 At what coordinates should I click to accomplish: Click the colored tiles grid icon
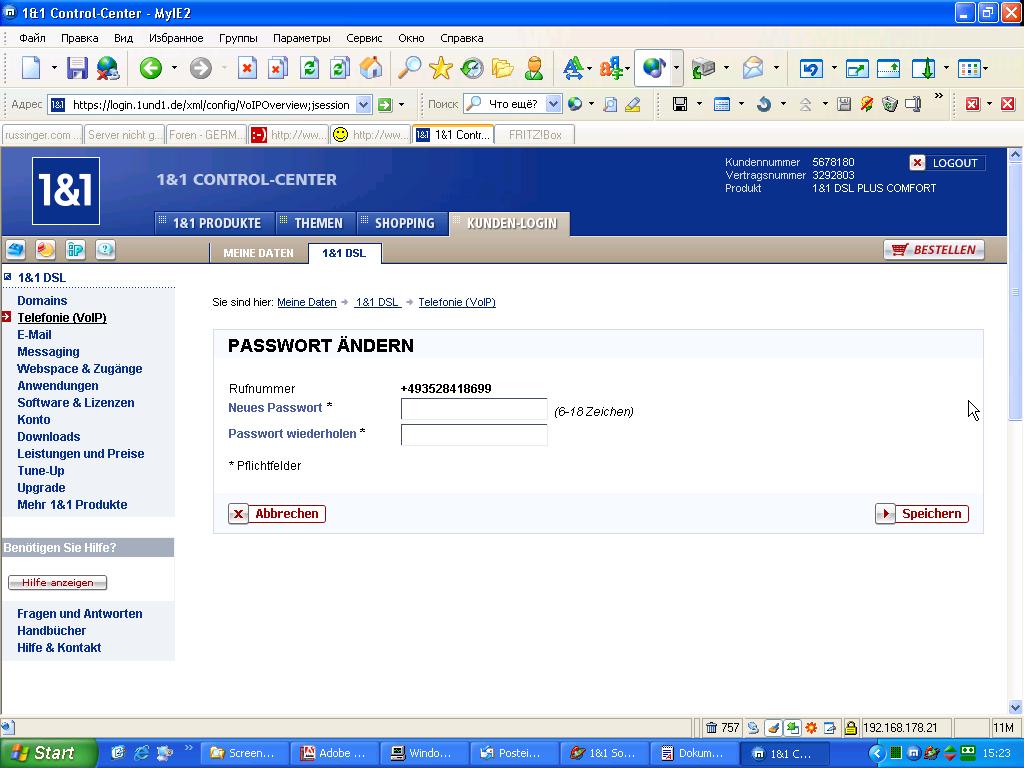pos(969,68)
